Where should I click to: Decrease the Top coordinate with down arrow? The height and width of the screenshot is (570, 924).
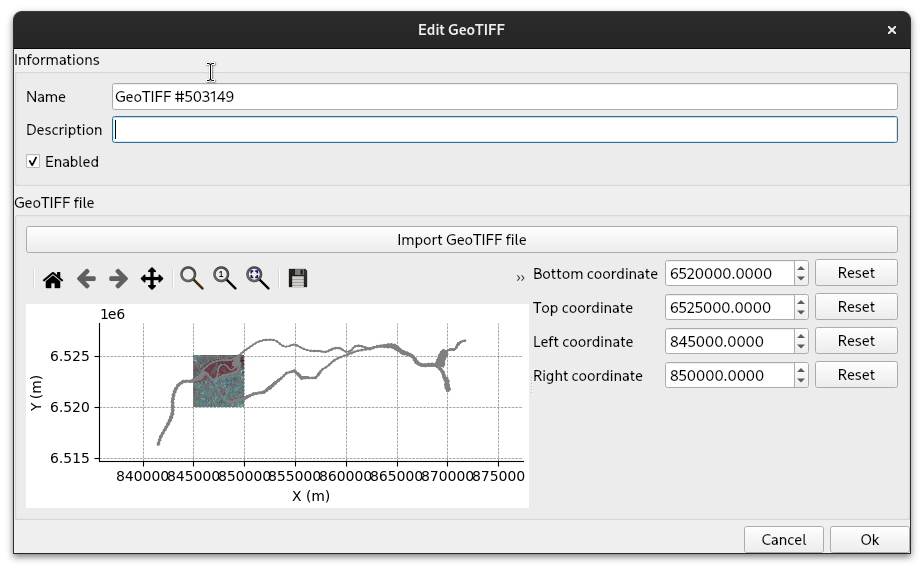(801, 312)
